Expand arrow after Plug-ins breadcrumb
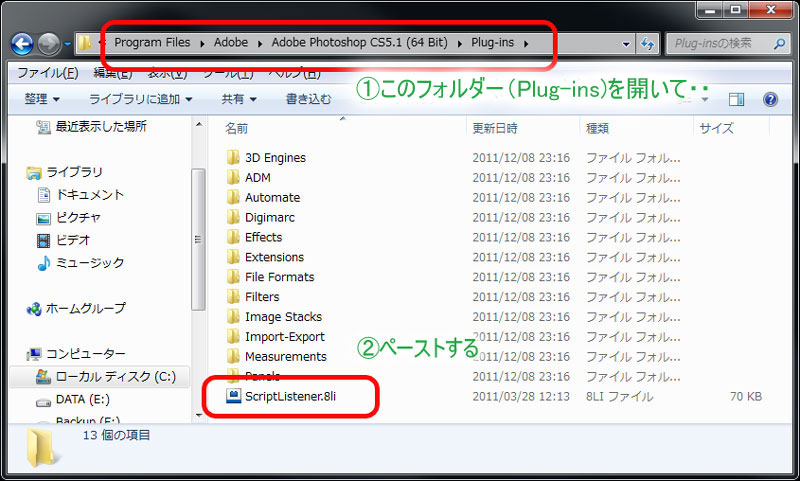Screen dimensions: 800x481 tap(526, 44)
